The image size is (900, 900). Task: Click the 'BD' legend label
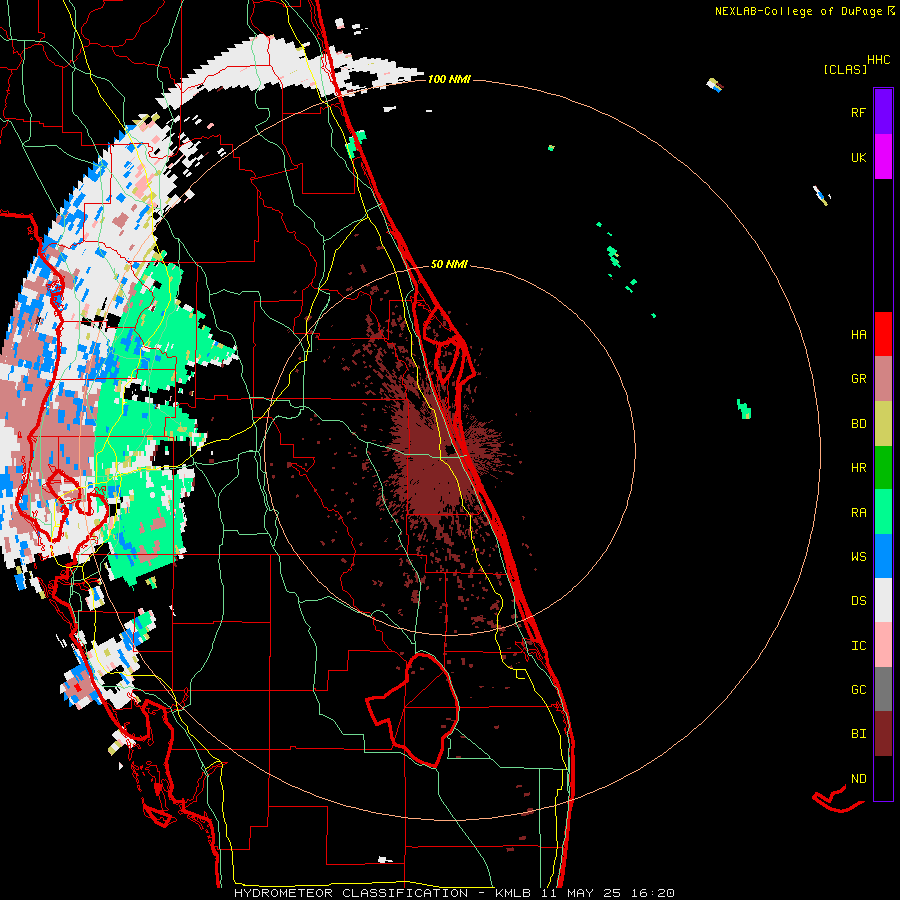(858, 424)
